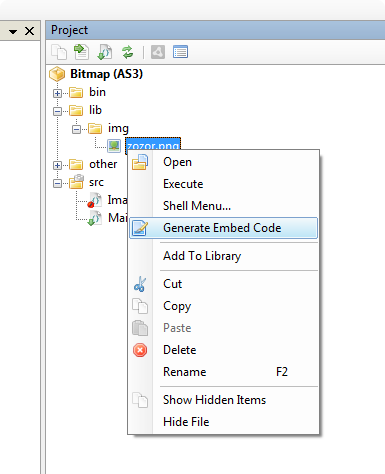The width and height of the screenshot is (385, 474).
Task: Click the grayed build toolbar icon
Action: 158,52
